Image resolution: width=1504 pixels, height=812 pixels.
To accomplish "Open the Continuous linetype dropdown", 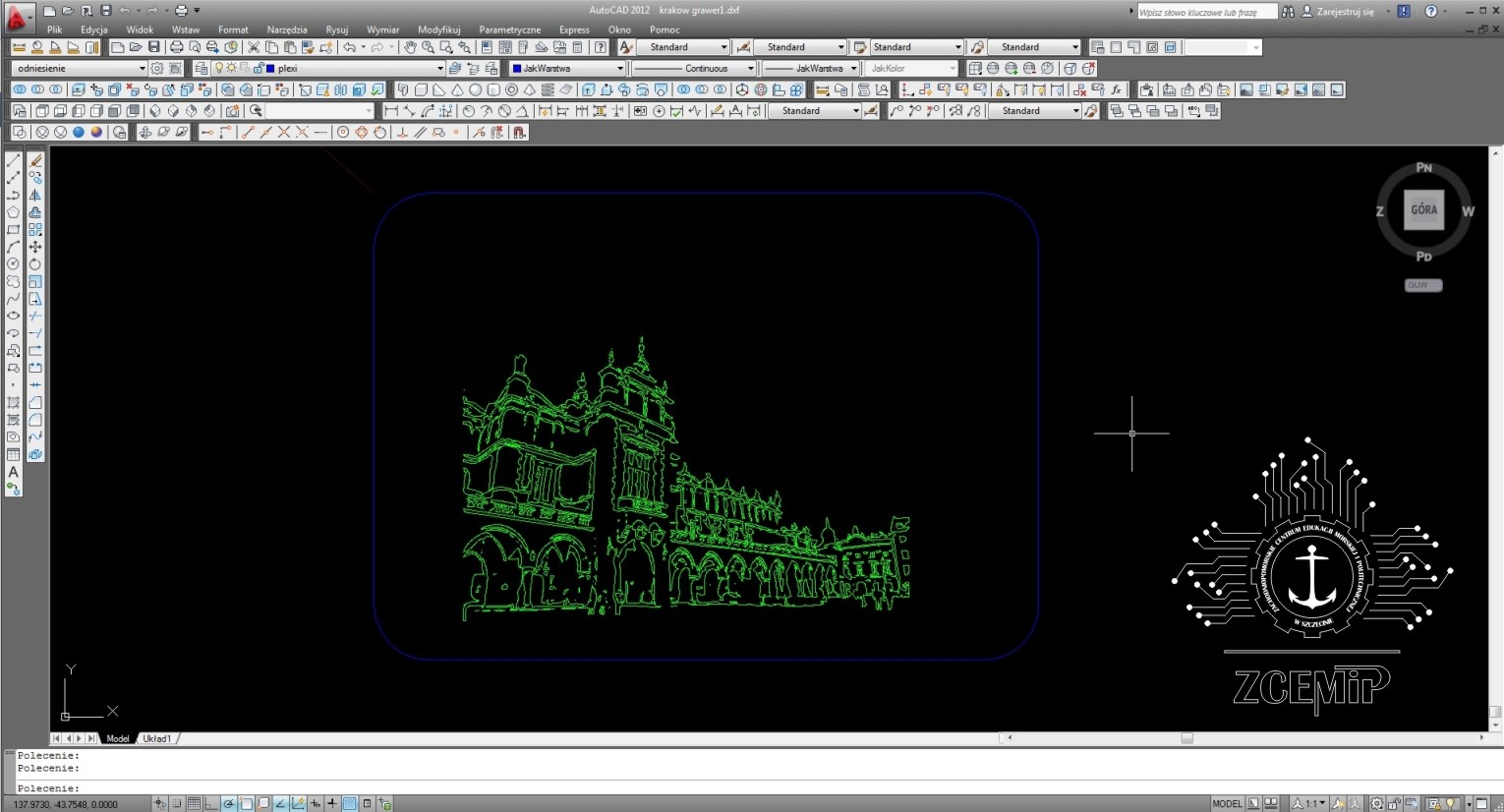I will coord(694,68).
